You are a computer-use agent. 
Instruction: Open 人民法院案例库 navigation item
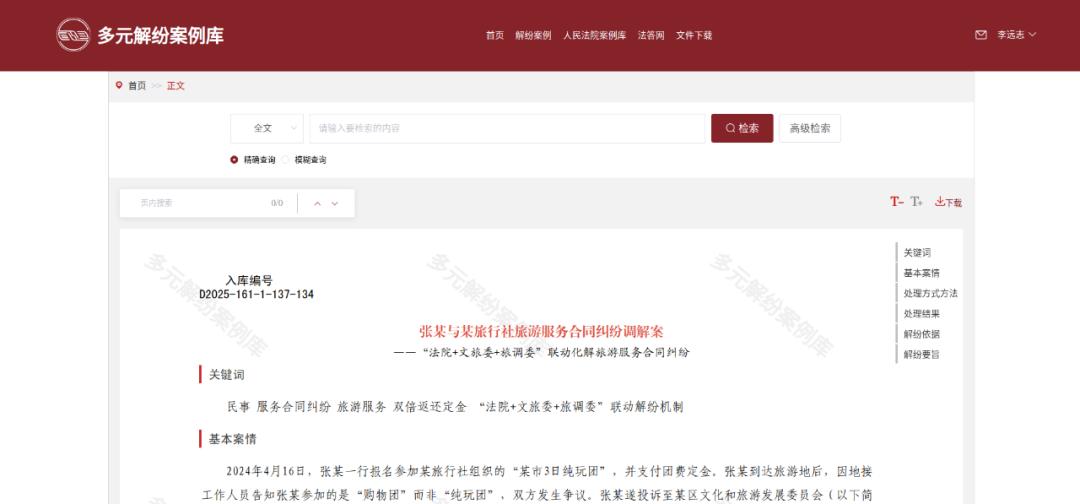pyautogui.click(x=594, y=36)
